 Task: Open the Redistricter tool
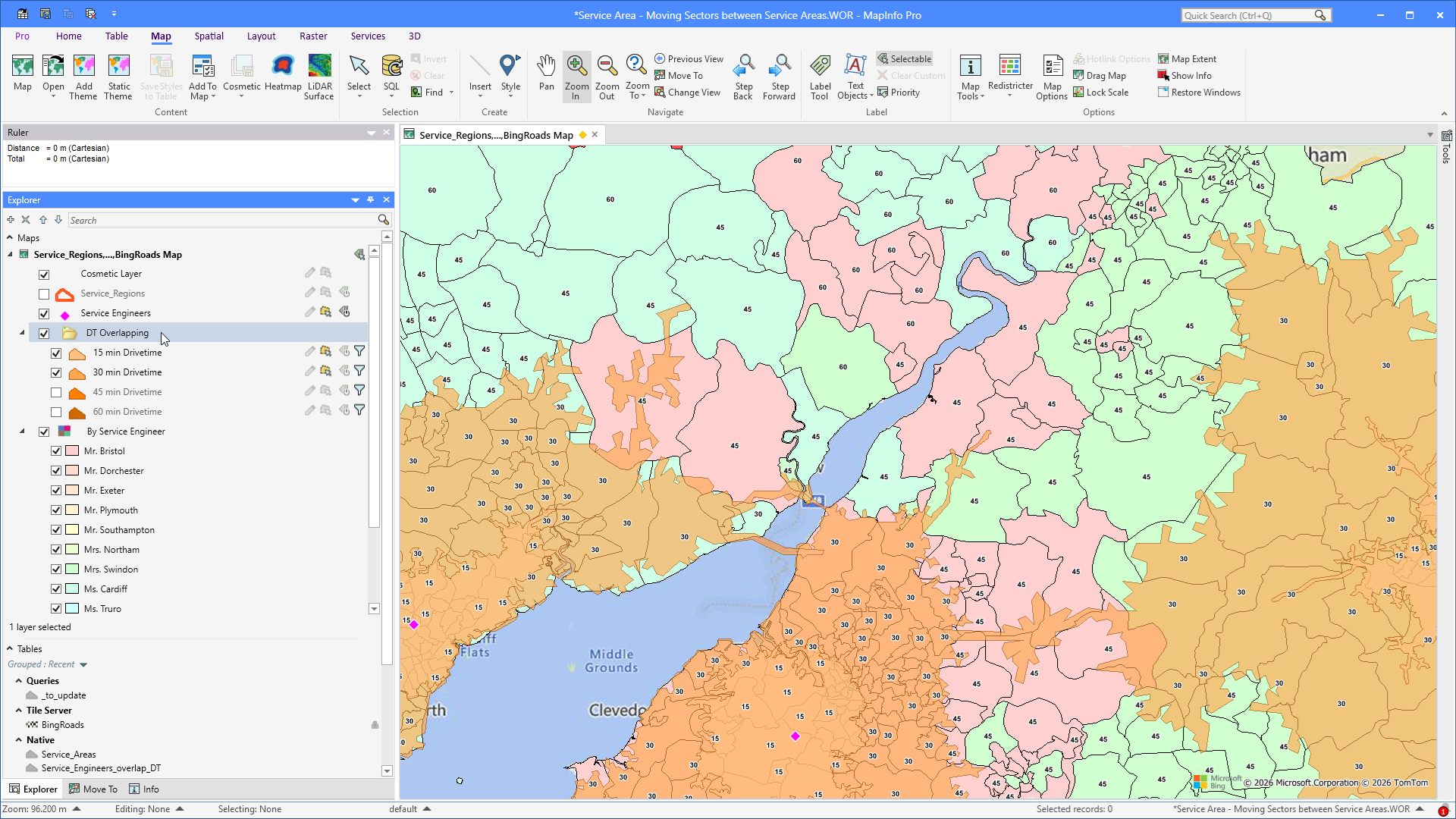point(1010,77)
